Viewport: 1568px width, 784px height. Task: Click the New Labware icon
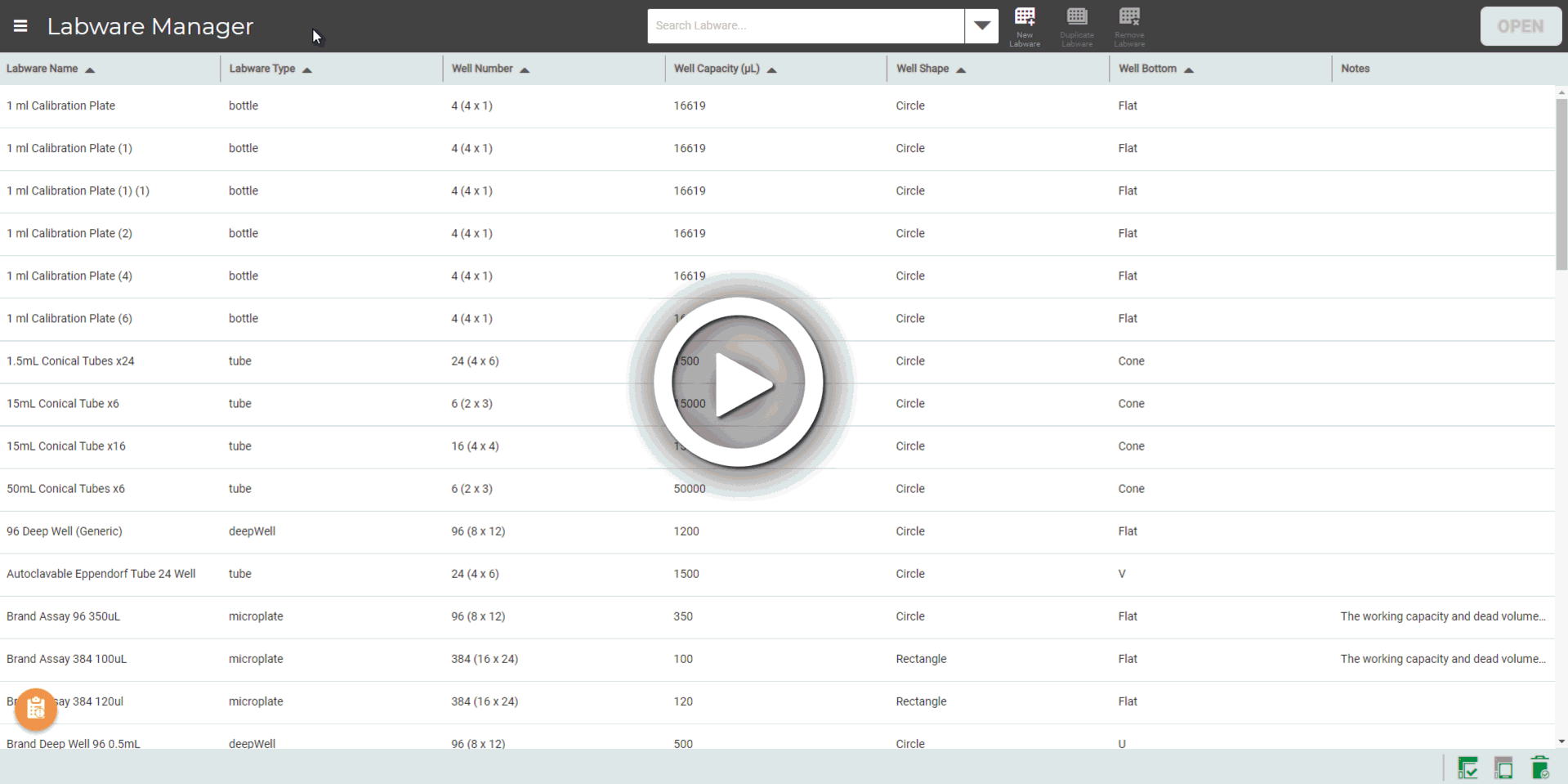tap(1025, 26)
